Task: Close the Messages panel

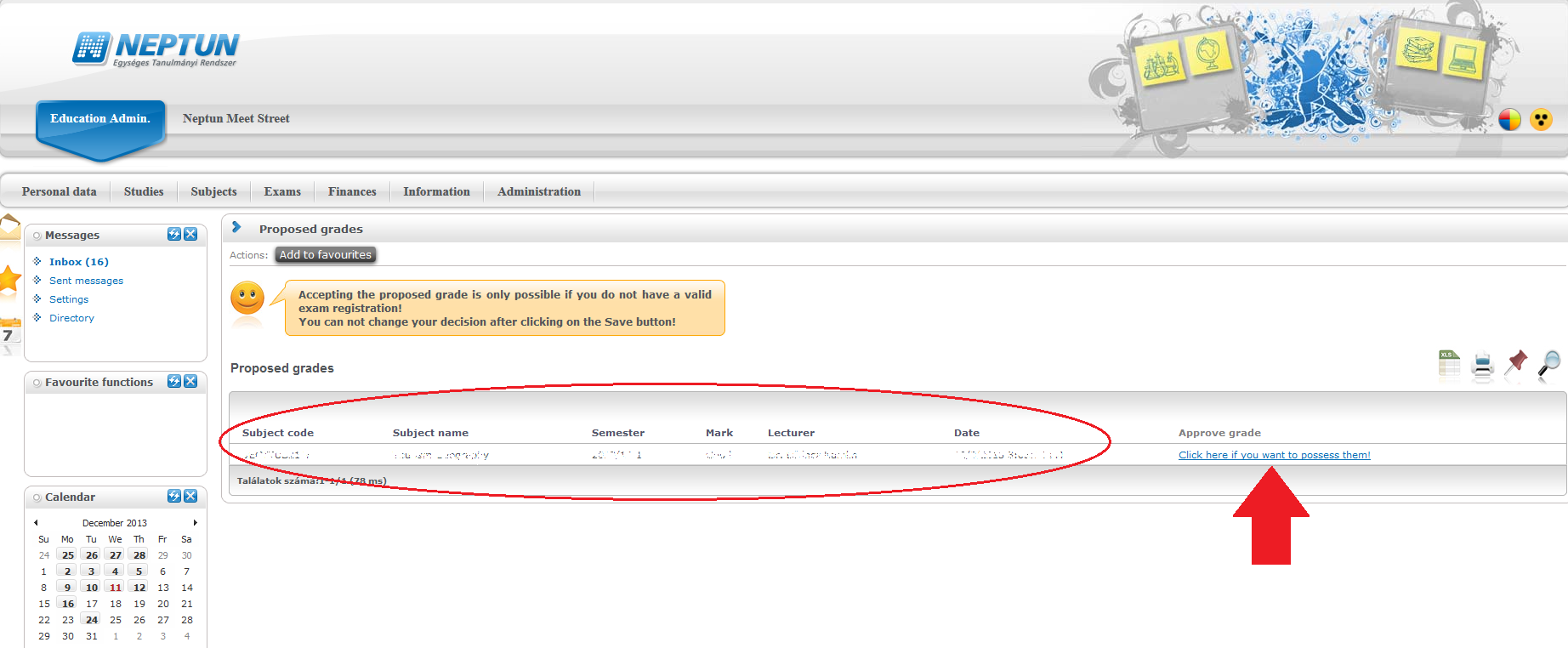Action: pos(190,234)
